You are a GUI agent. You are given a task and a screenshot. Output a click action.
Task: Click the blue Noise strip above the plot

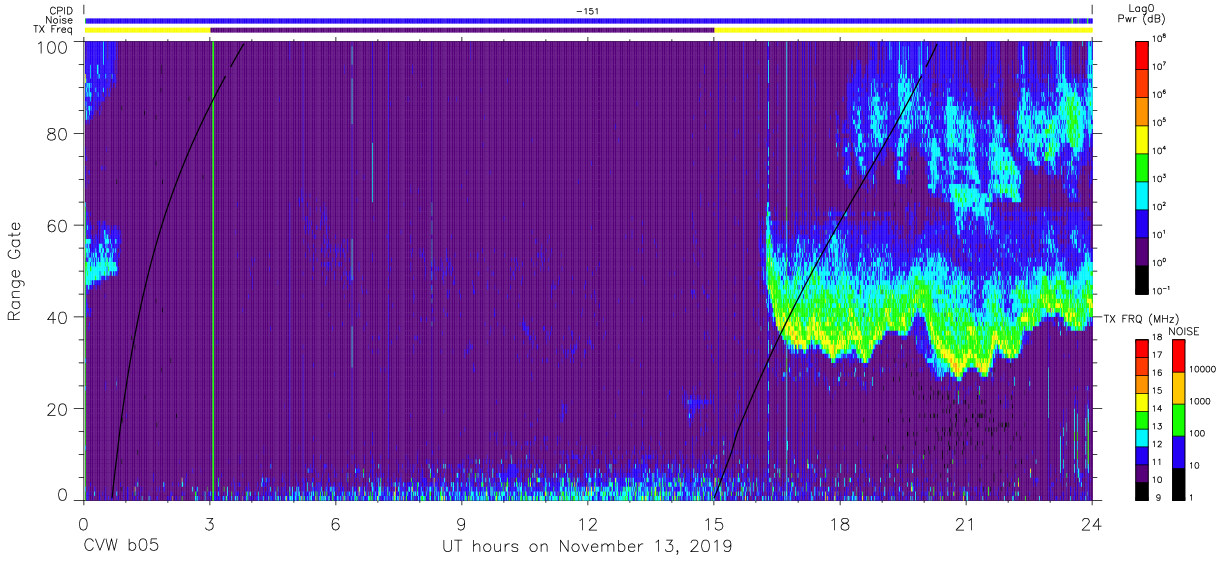(x=588, y=20)
